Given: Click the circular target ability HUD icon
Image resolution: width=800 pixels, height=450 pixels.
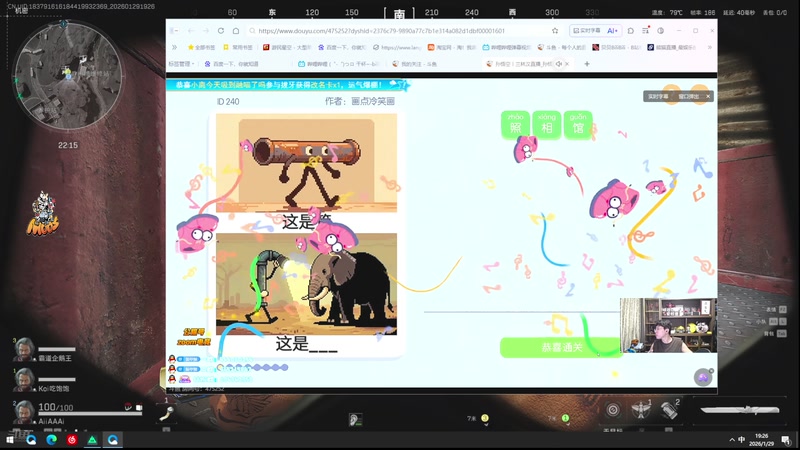Looking at the screenshot, I should click(x=613, y=410).
